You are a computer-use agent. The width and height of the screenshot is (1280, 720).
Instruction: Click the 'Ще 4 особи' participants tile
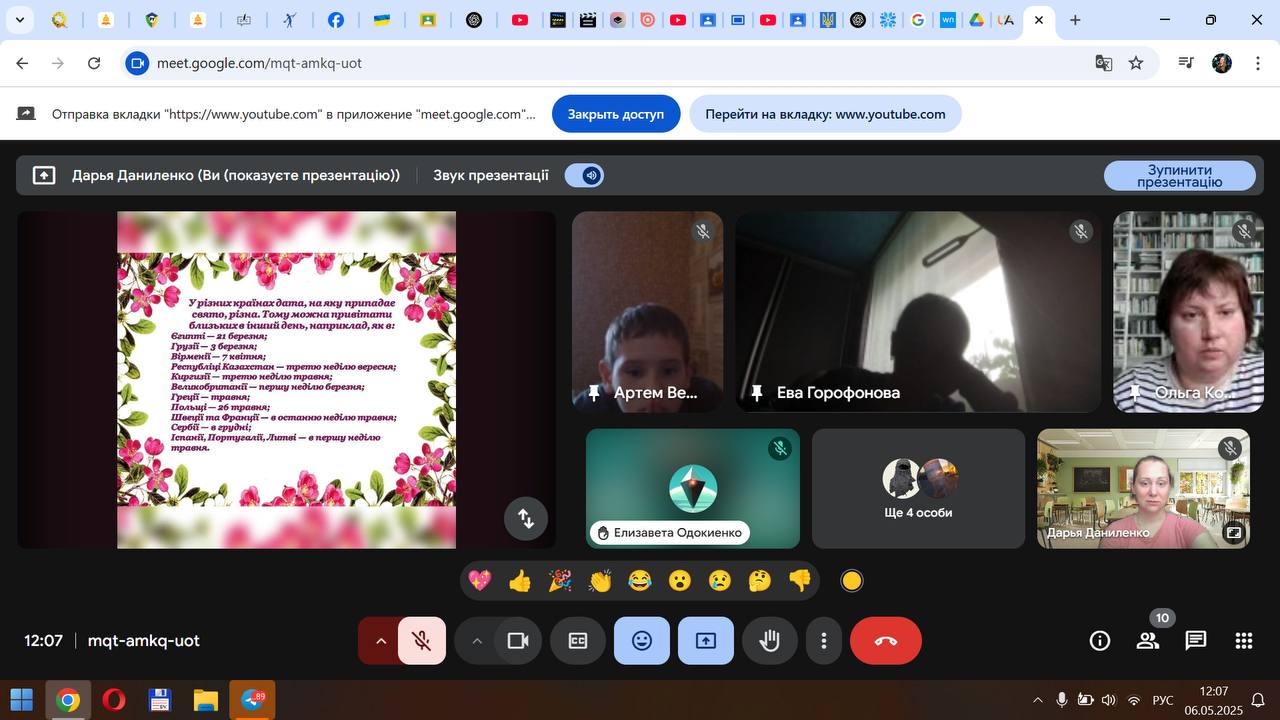coord(918,489)
